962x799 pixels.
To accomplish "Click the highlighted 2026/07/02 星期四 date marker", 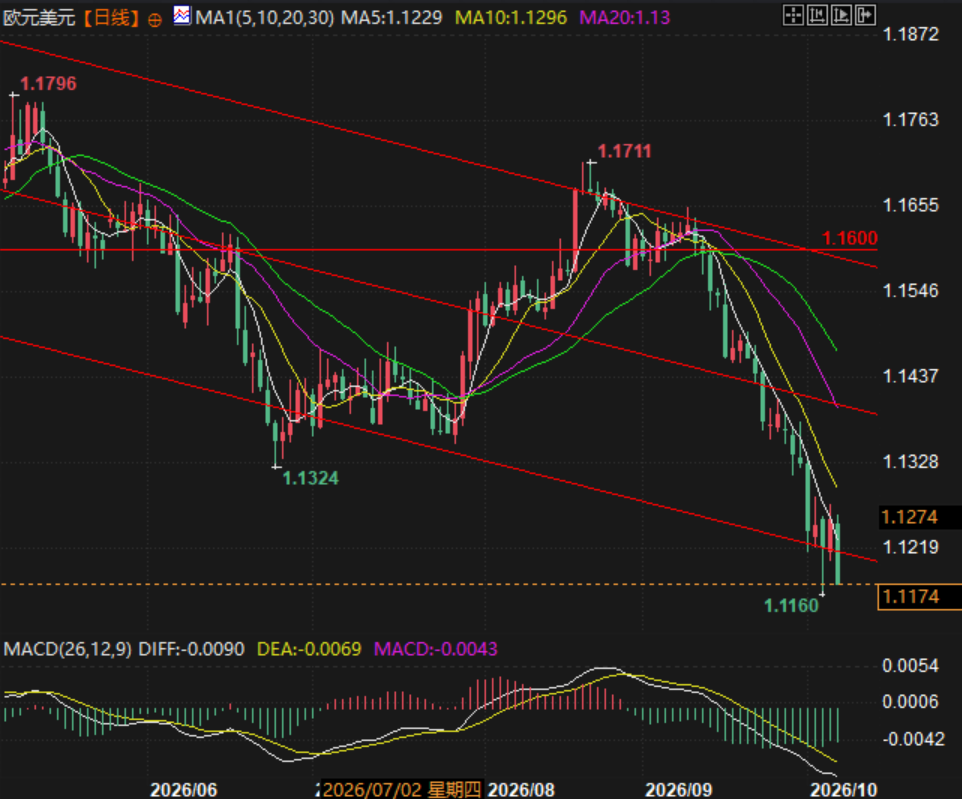I will (402, 789).
